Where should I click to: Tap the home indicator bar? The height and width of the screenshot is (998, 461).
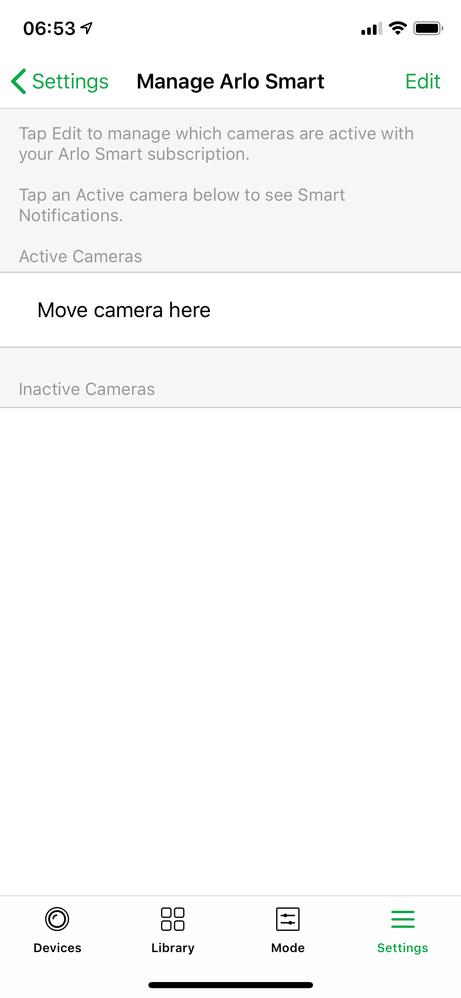coord(230,985)
